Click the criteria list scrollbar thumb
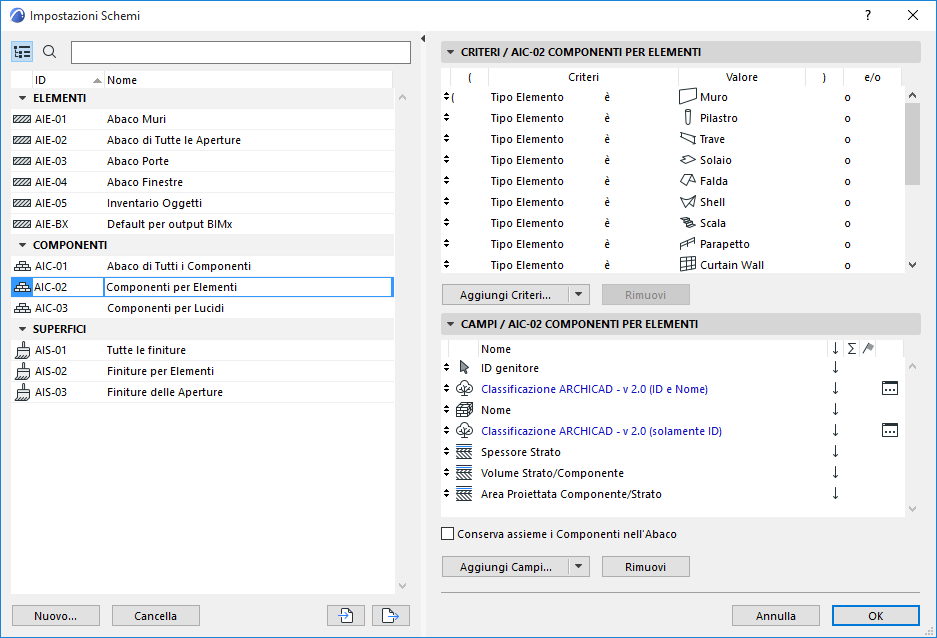The width and height of the screenshot is (937, 638). [912, 144]
